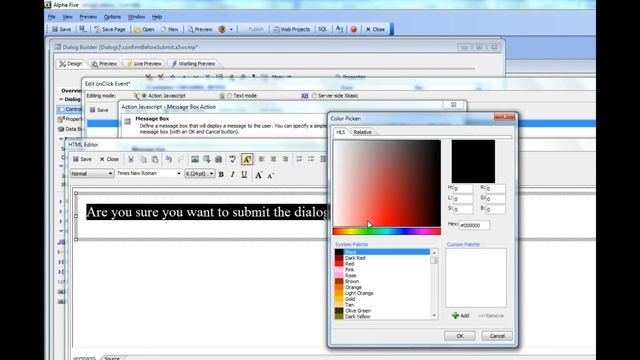Click Insert Image icon in HTML Editor
640x360 pixels.
(x=195, y=159)
